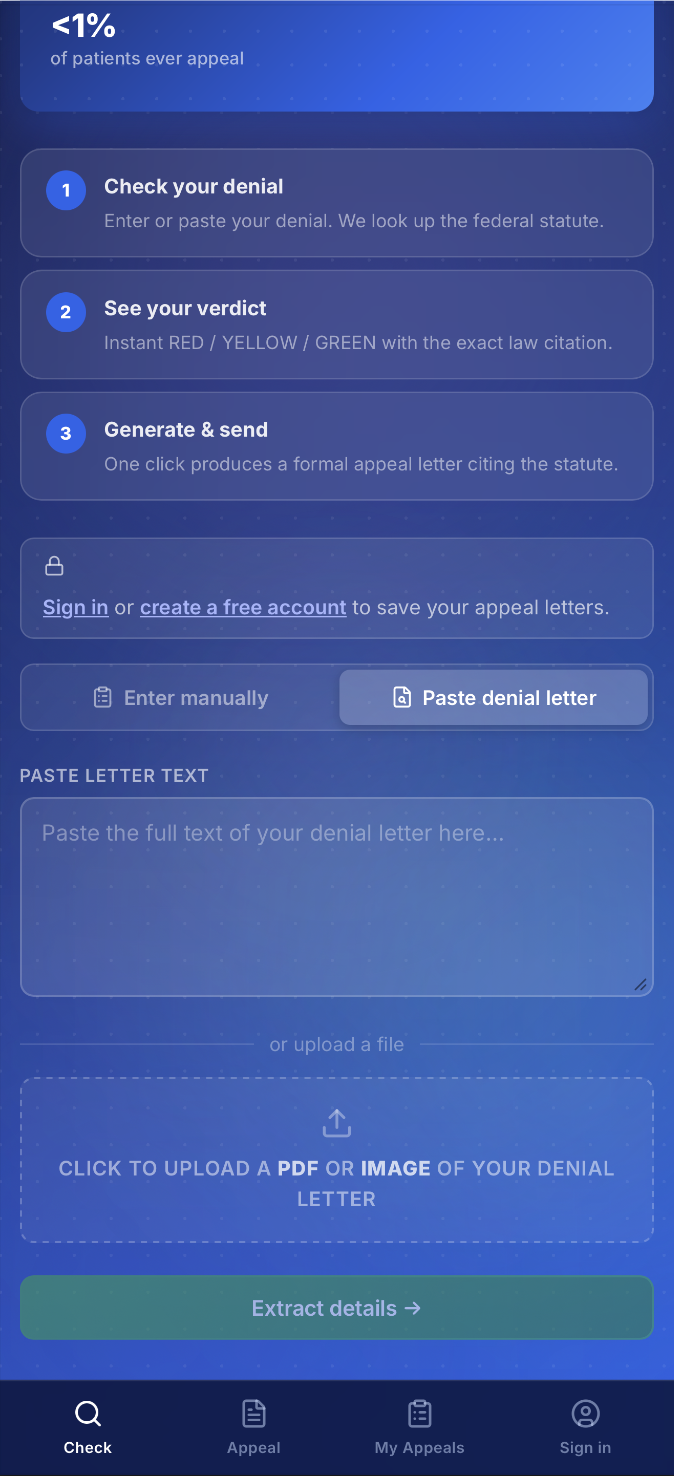Open the create a free account link
The width and height of the screenshot is (674, 1476).
[243, 607]
